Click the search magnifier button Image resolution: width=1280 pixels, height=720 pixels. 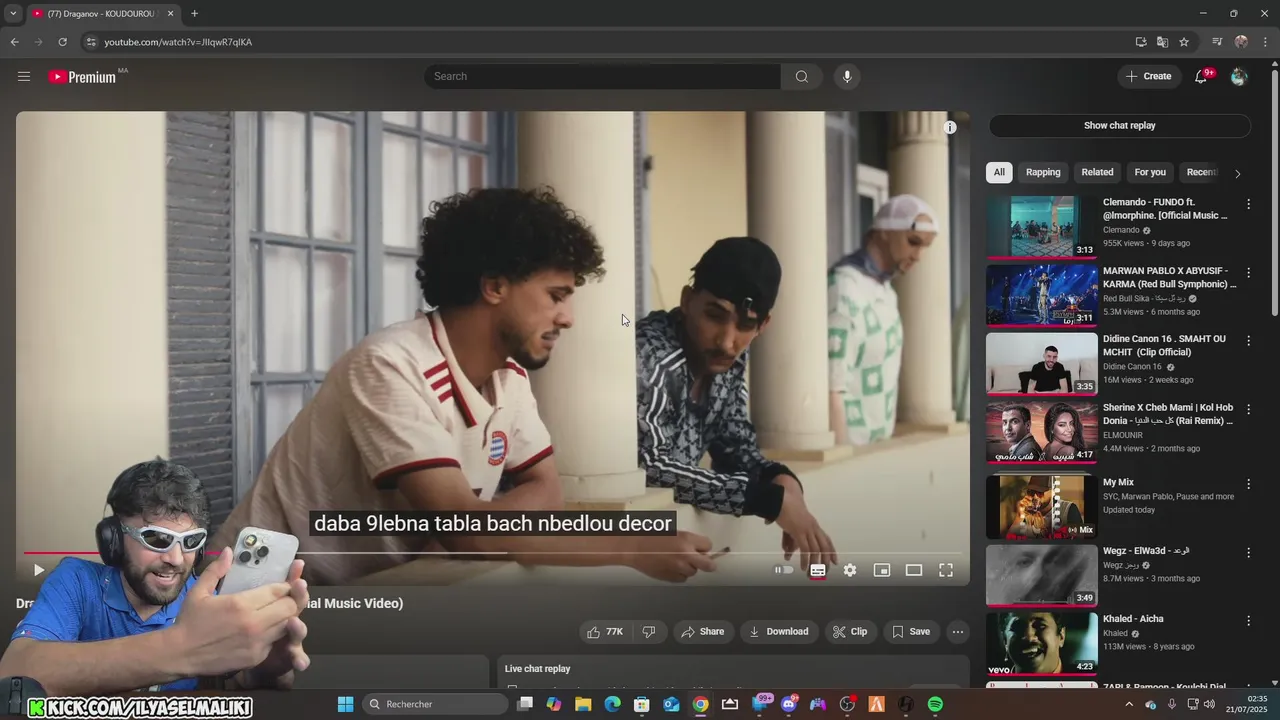(x=802, y=77)
